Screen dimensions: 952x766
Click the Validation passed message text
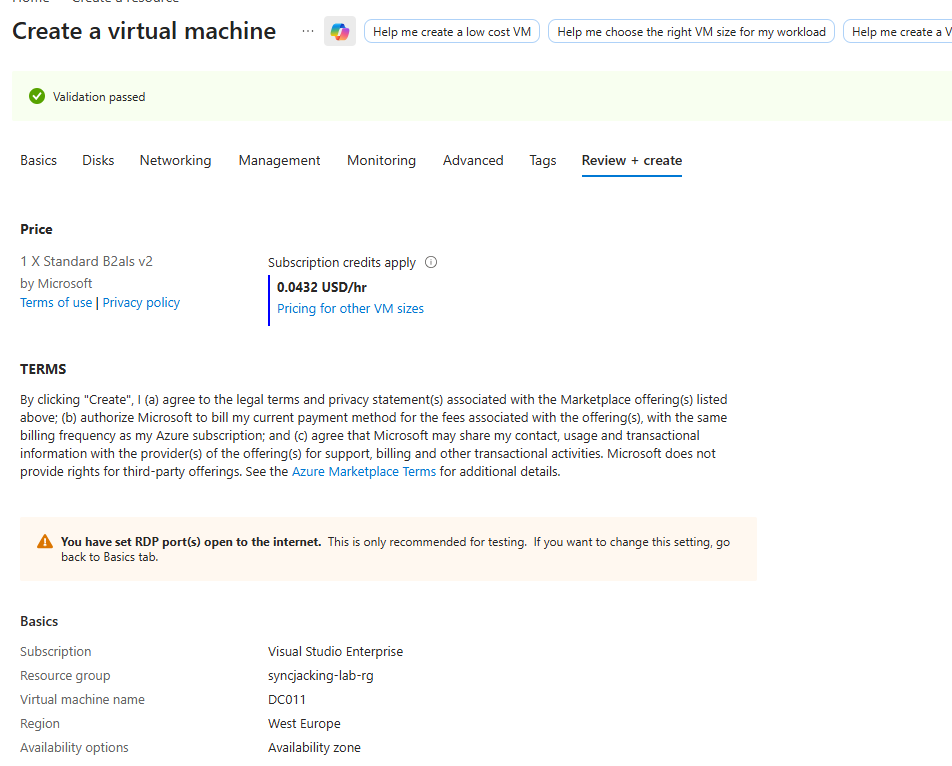[99, 97]
